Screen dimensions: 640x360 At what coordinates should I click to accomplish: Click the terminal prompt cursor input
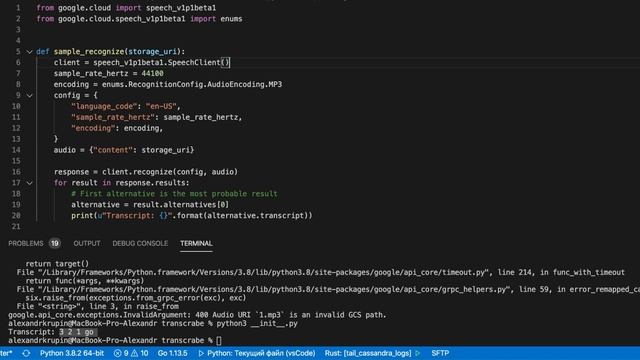point(219,340)
